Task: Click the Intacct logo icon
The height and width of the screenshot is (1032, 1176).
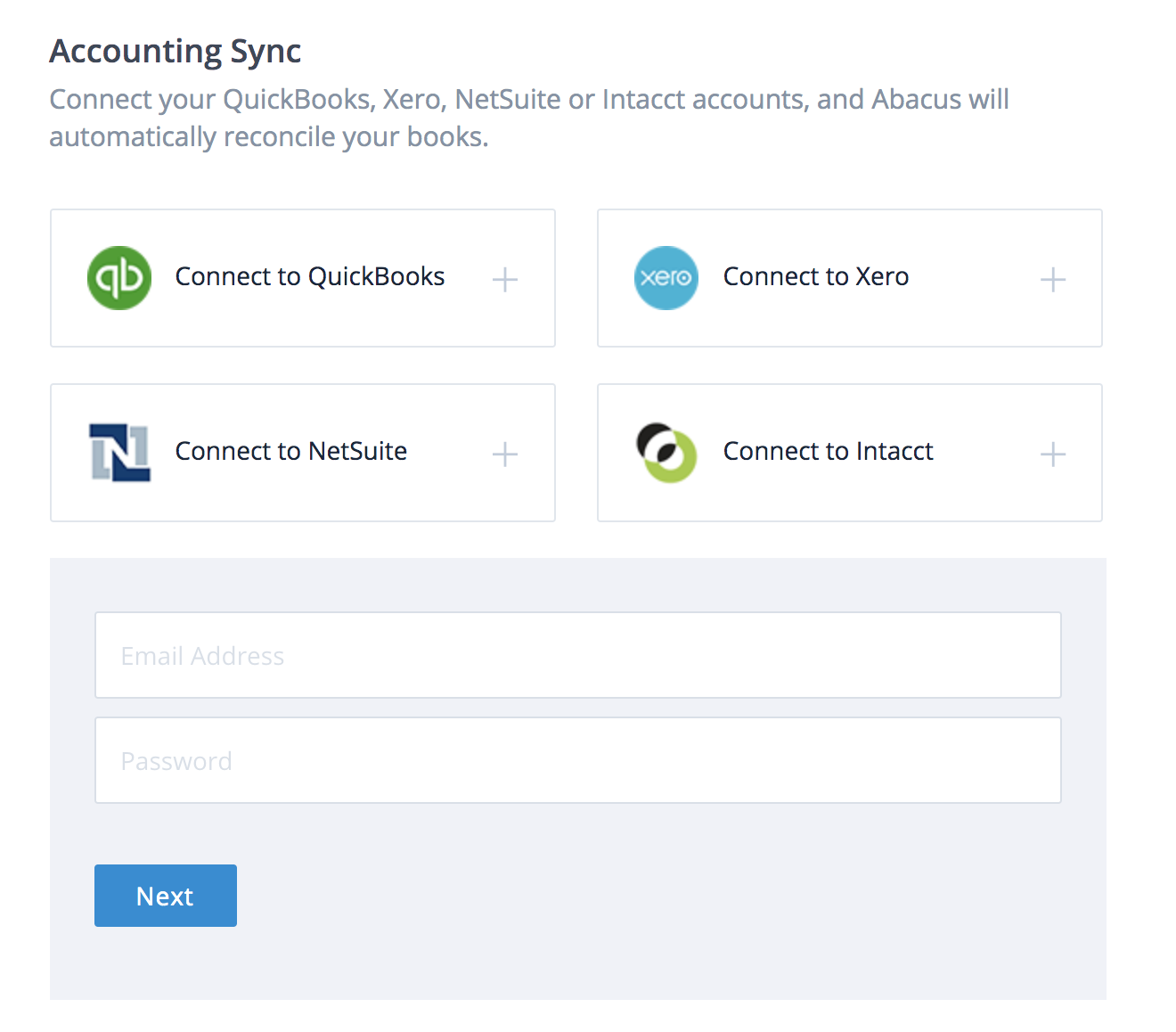Action: (x=666, y=453)
